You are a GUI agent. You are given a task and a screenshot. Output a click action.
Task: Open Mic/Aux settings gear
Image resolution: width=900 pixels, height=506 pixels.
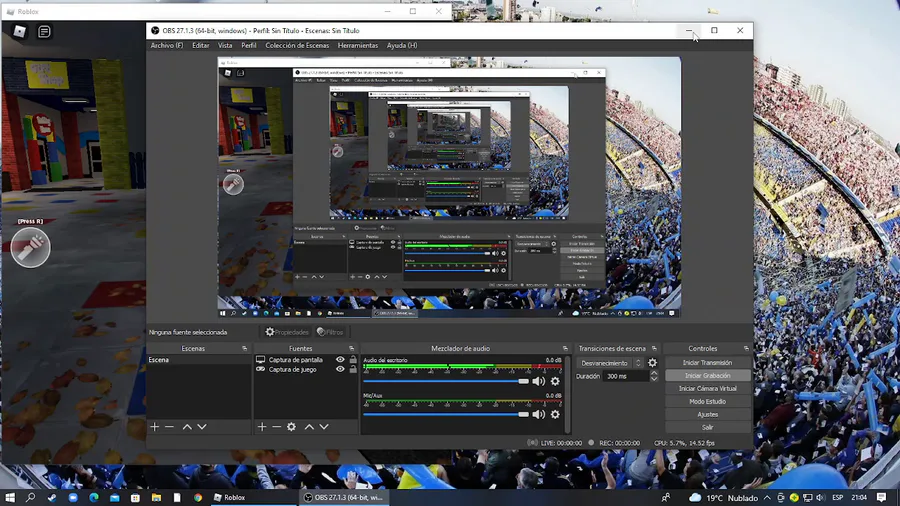point(555,414)
